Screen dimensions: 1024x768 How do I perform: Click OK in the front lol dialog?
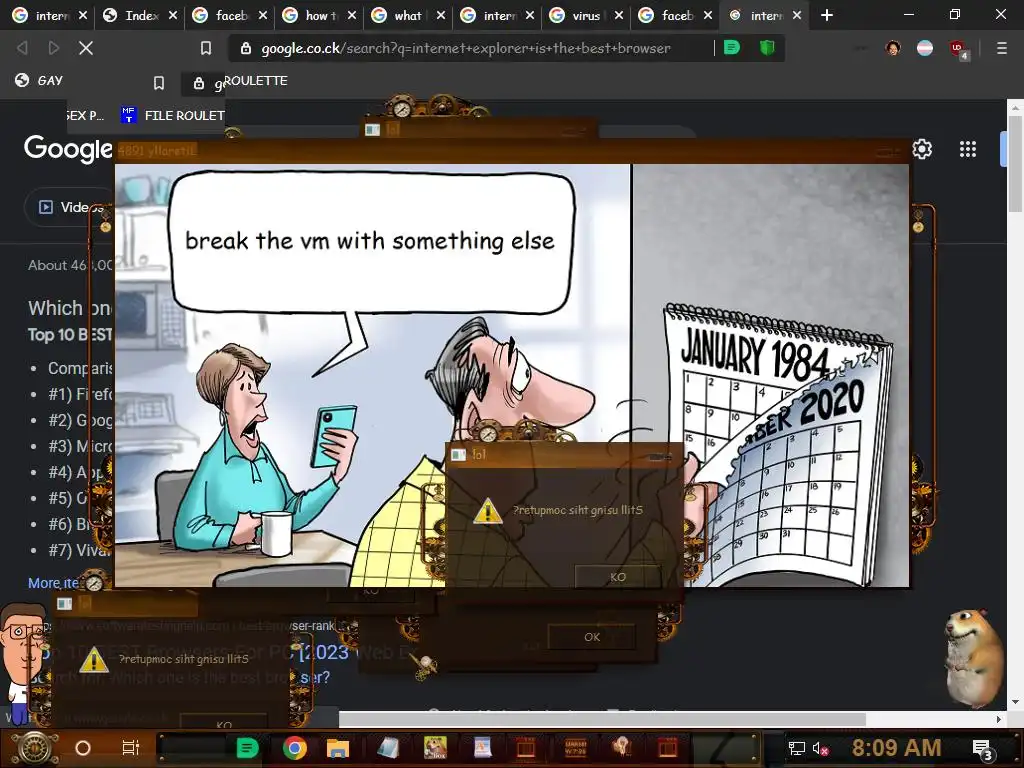(x=617, y=577)
